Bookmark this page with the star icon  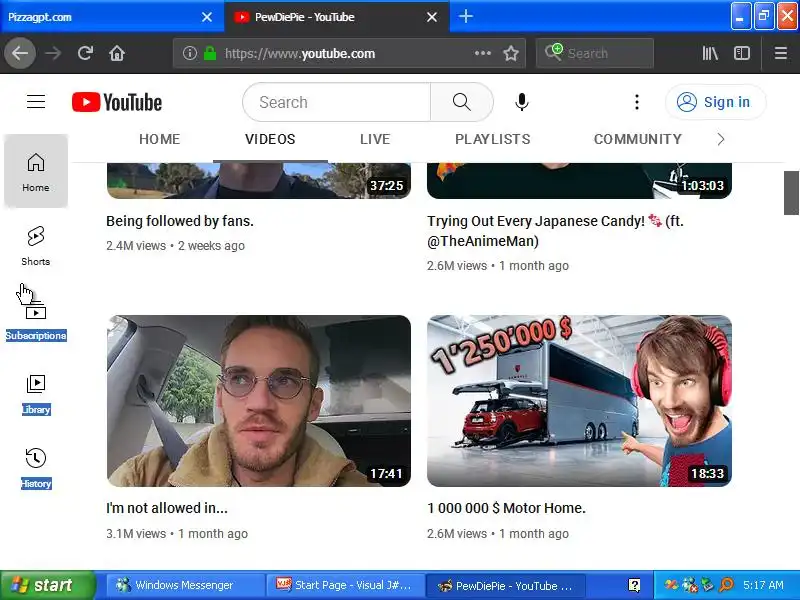coord(511,53)
